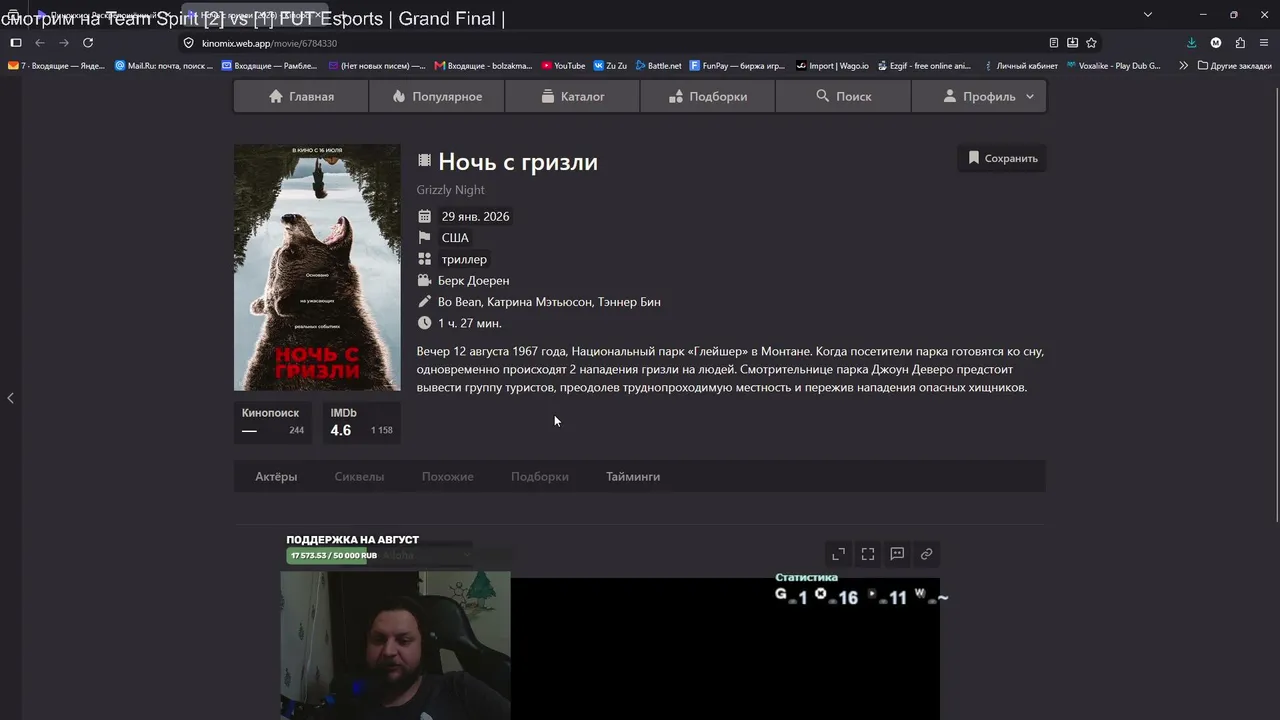Open the Battle.net bookmark
The width and height of the screenshot is (1280, 720).
(658, 66)
